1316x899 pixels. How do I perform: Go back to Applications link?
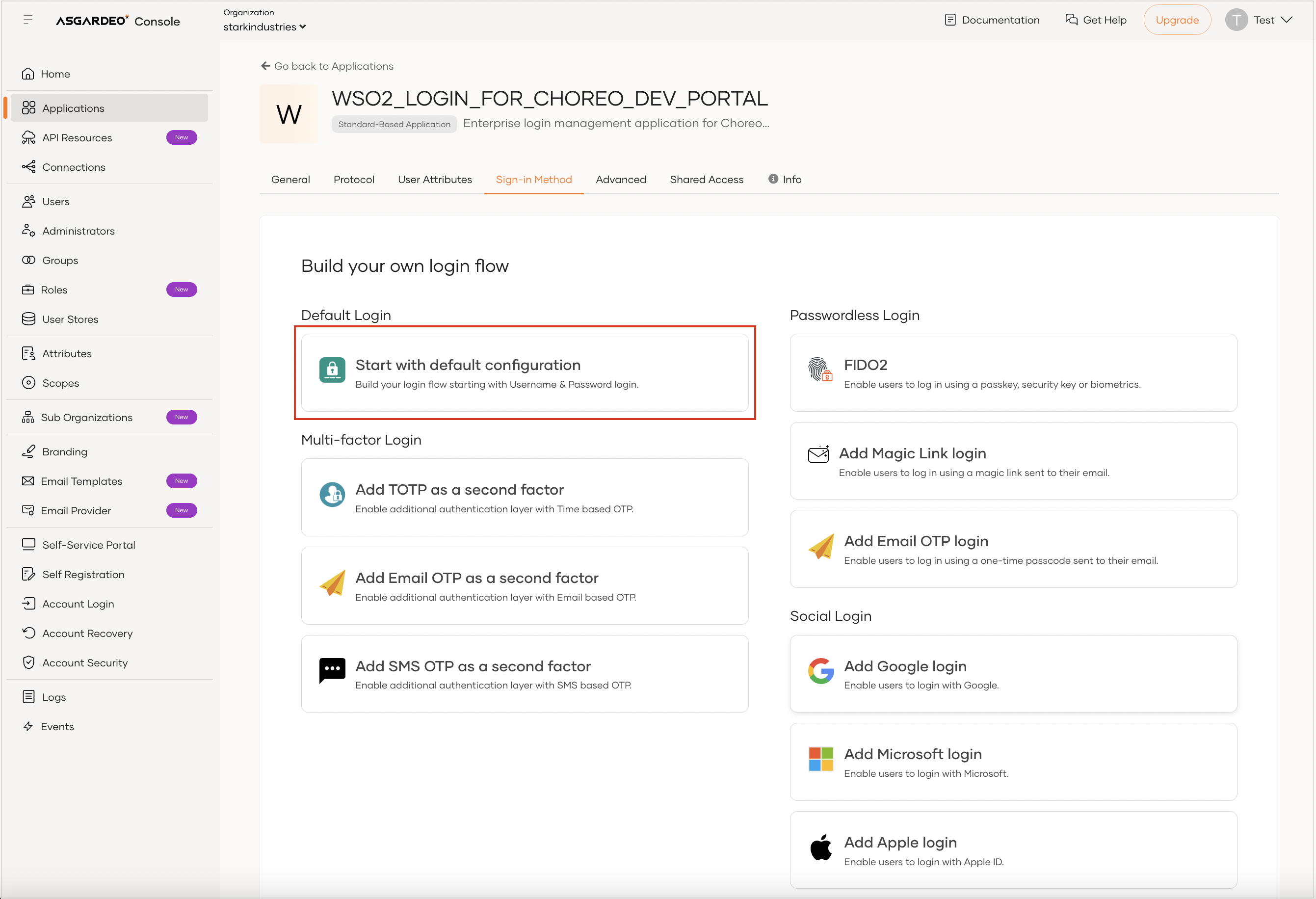tap(327, 66)
